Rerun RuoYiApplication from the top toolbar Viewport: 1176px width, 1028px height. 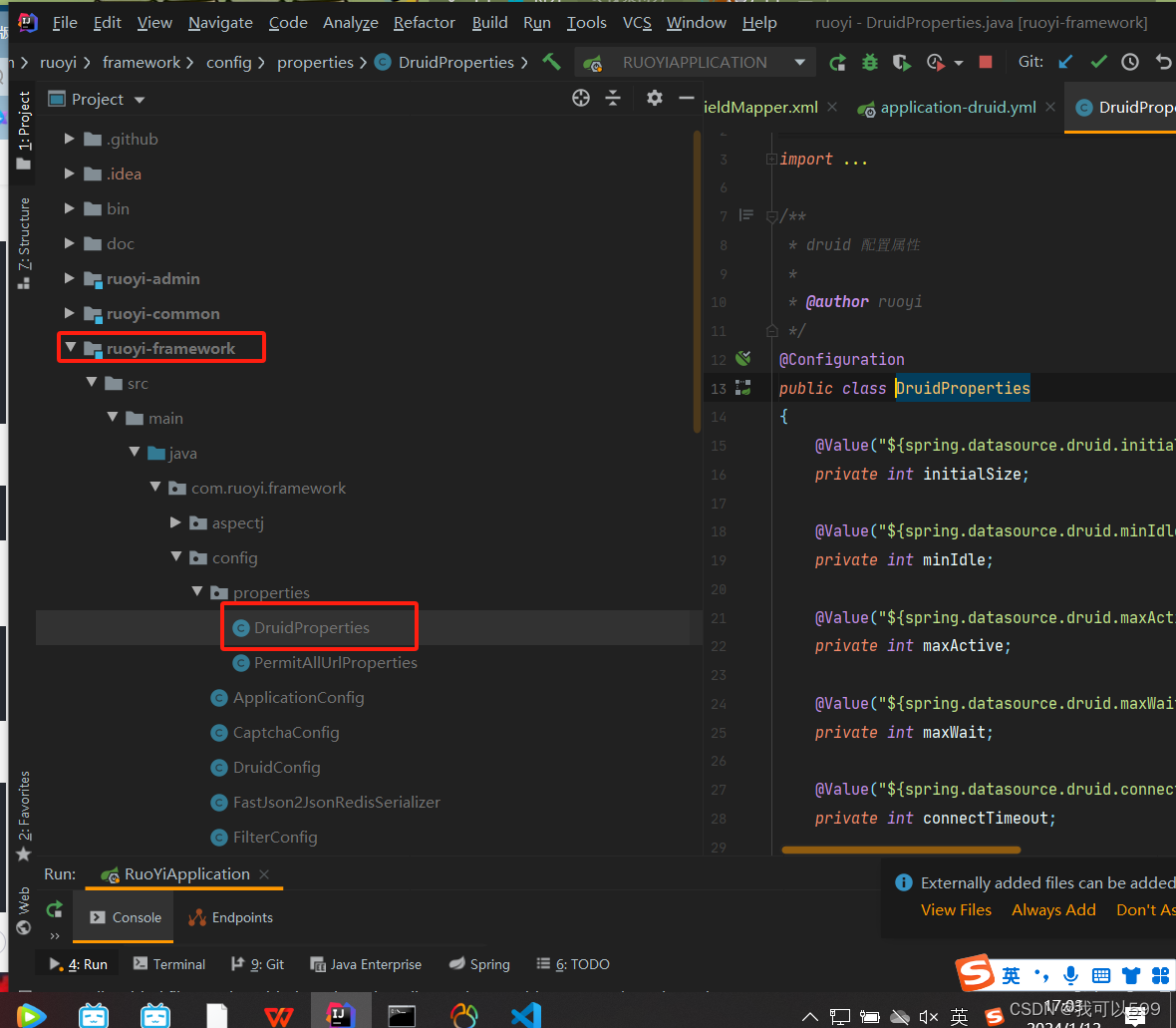pyautogui.click(x=838, y=62)
